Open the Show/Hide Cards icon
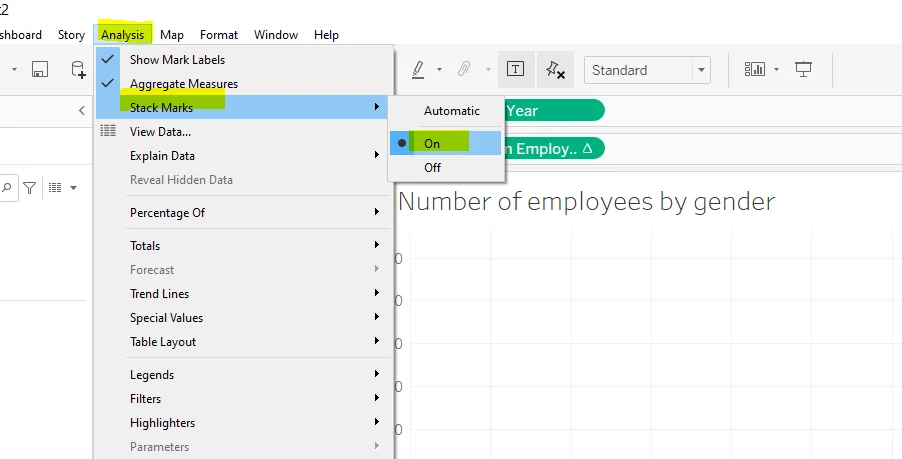 [755, 70]
